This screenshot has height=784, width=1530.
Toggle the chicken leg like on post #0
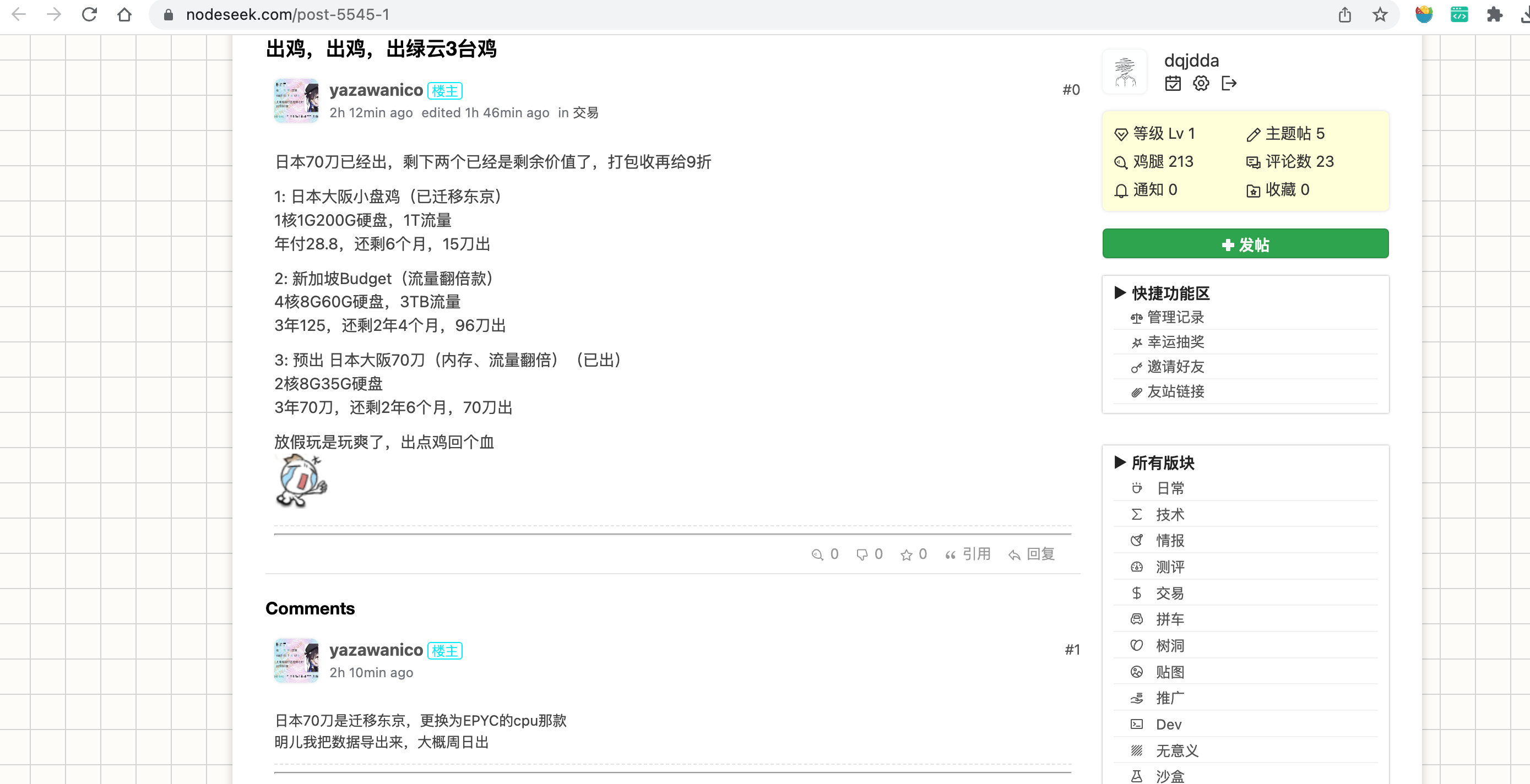(x=818, y=554)
